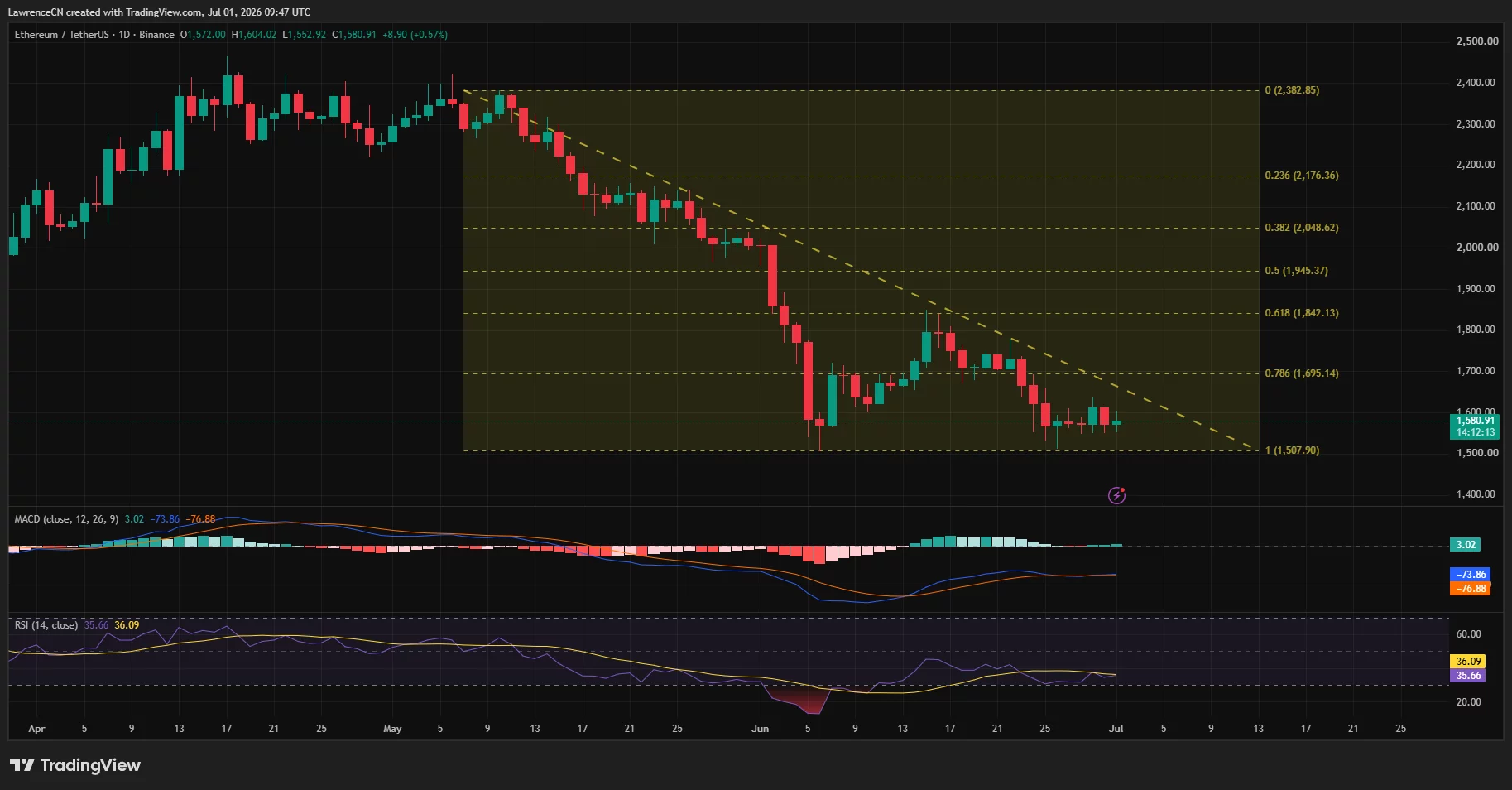Click the 1,400.00 price axis label

(1476, 494)
